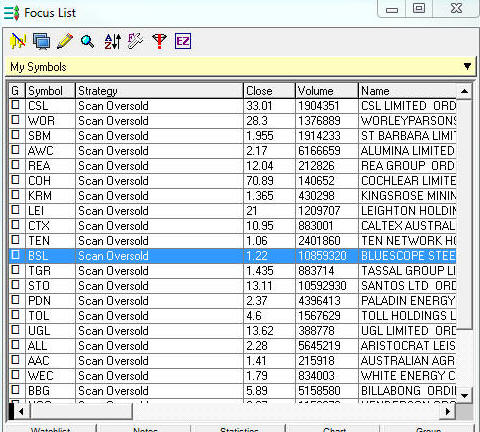The image size is (480, 432).
Task: Switch to the Chart tab
Action: tap(334, 429)
